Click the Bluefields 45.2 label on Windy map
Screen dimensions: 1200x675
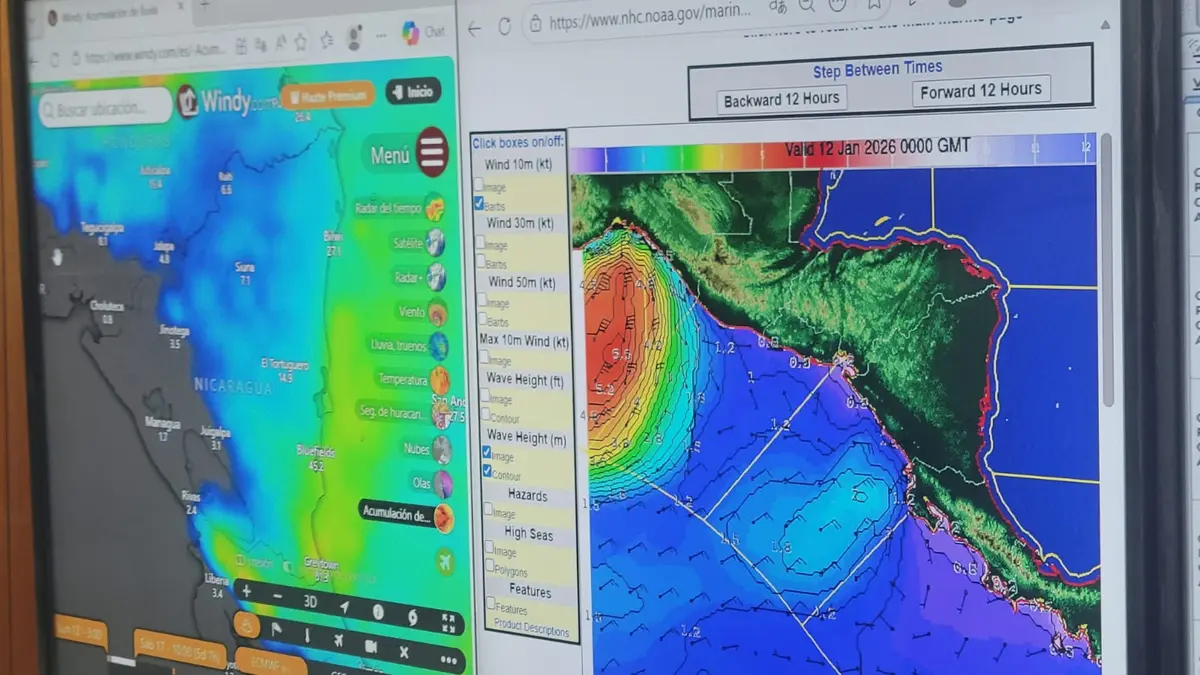point(316,459)
